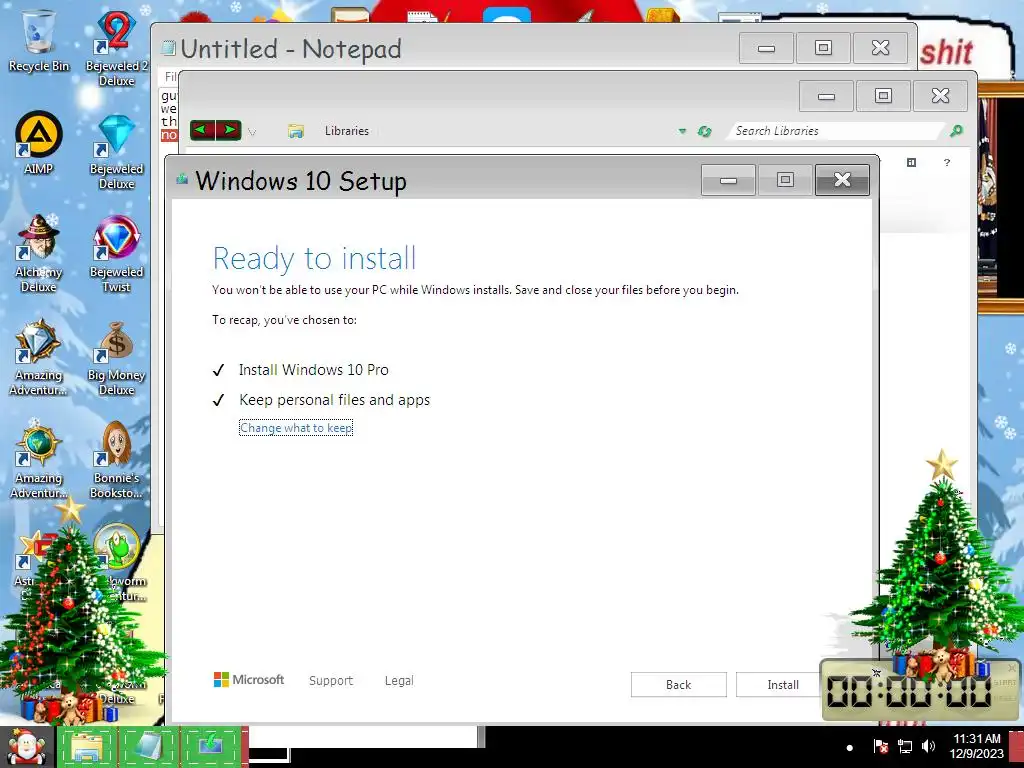
Task: Select the Bejeweled Twist desktop shortcut
Action: click(116, 253)
